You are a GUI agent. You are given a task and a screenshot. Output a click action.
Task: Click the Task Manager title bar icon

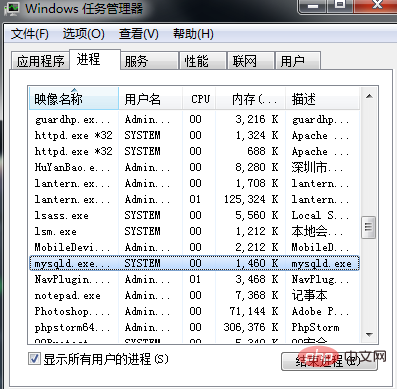12,8
